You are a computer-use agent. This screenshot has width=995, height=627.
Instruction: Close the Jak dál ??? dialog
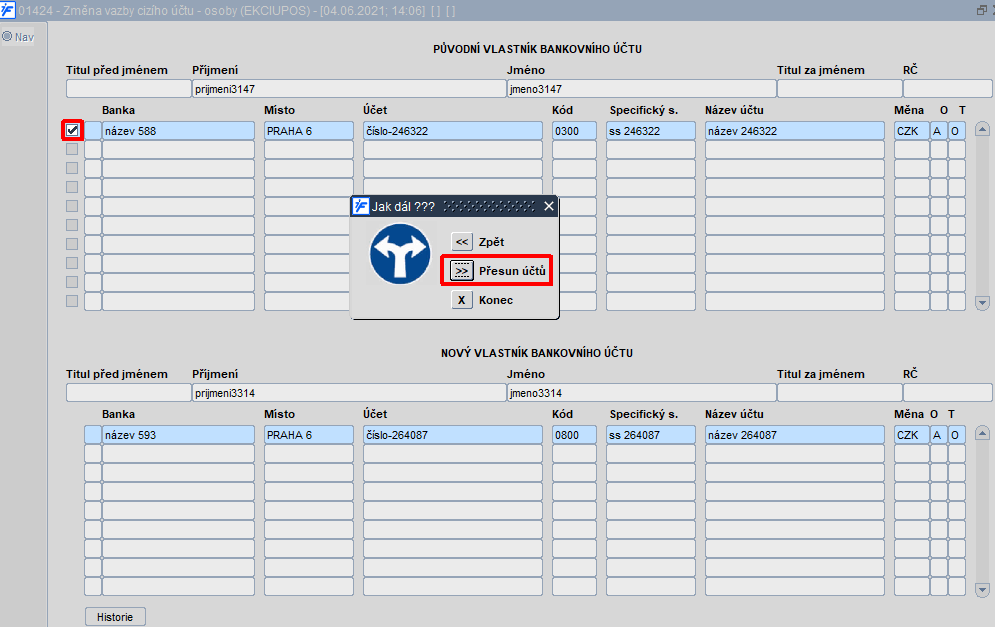[x=549, y=206]
